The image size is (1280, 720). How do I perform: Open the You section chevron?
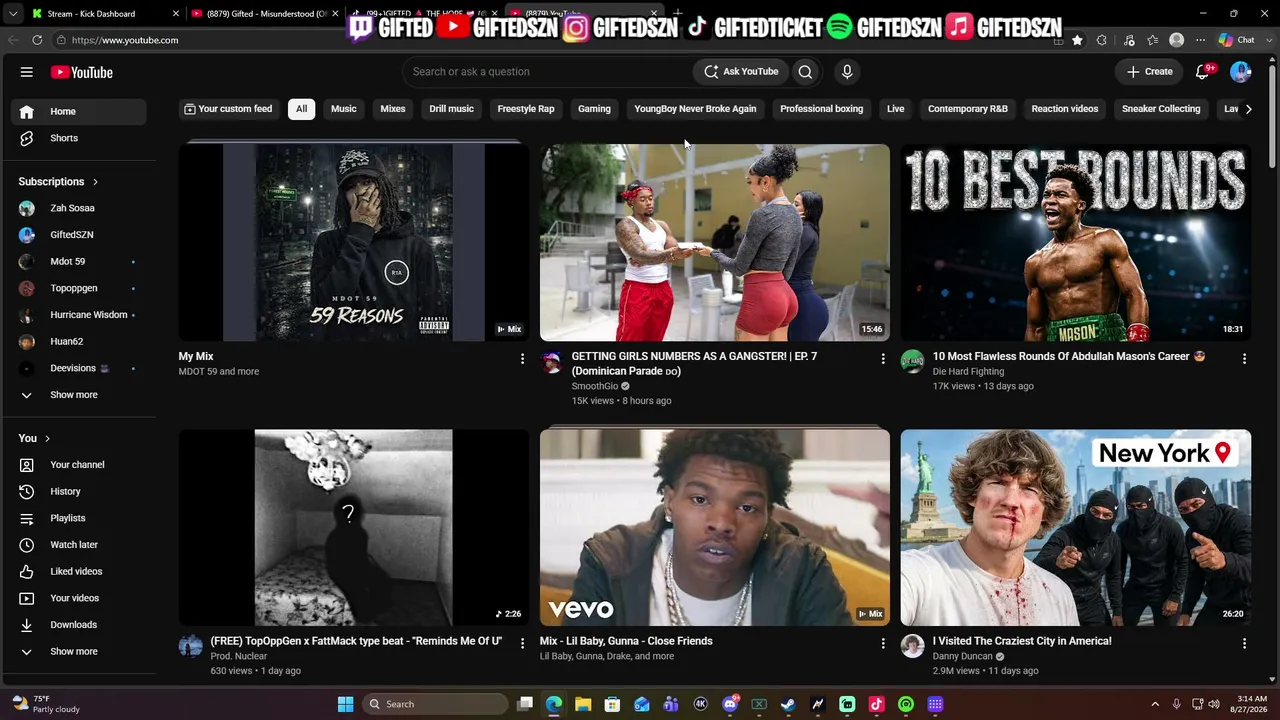[x=47, y=438]
